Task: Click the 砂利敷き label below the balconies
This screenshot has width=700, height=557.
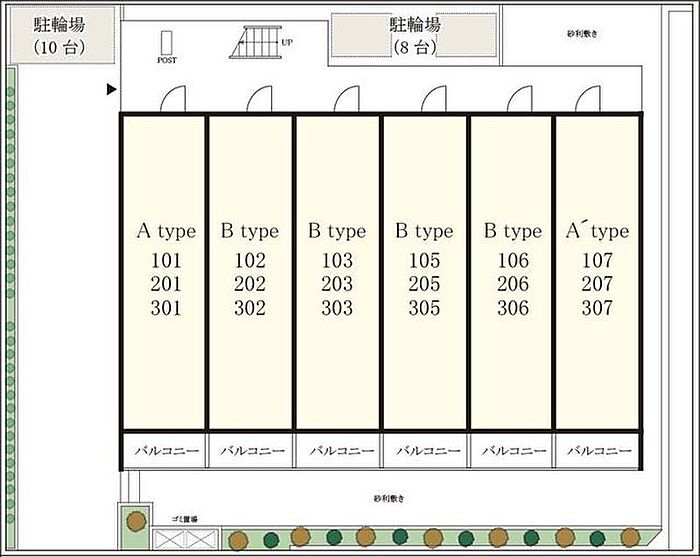Action: [391, 497]
